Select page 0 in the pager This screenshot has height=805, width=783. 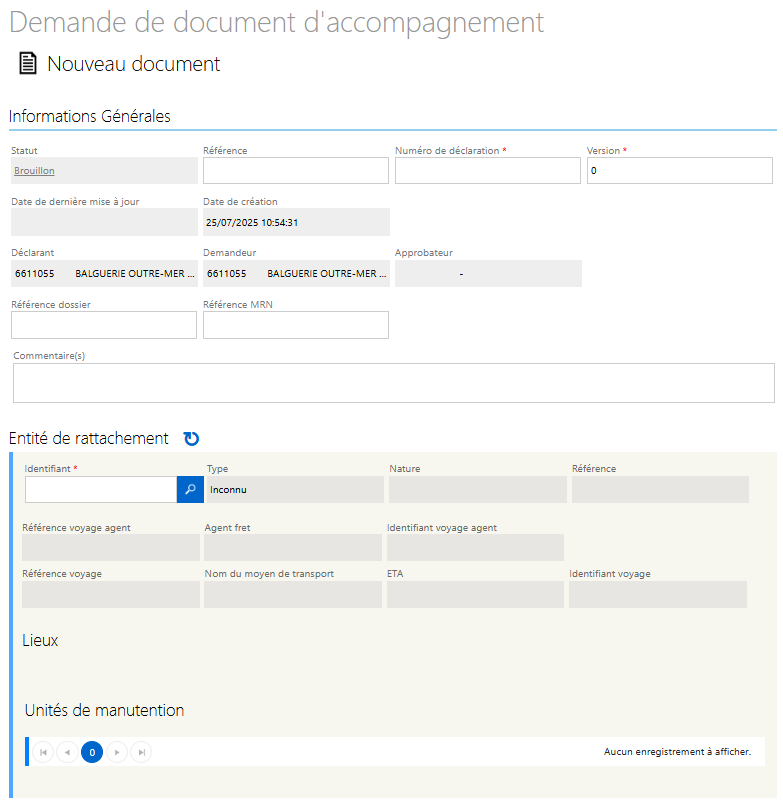[92, 752]
